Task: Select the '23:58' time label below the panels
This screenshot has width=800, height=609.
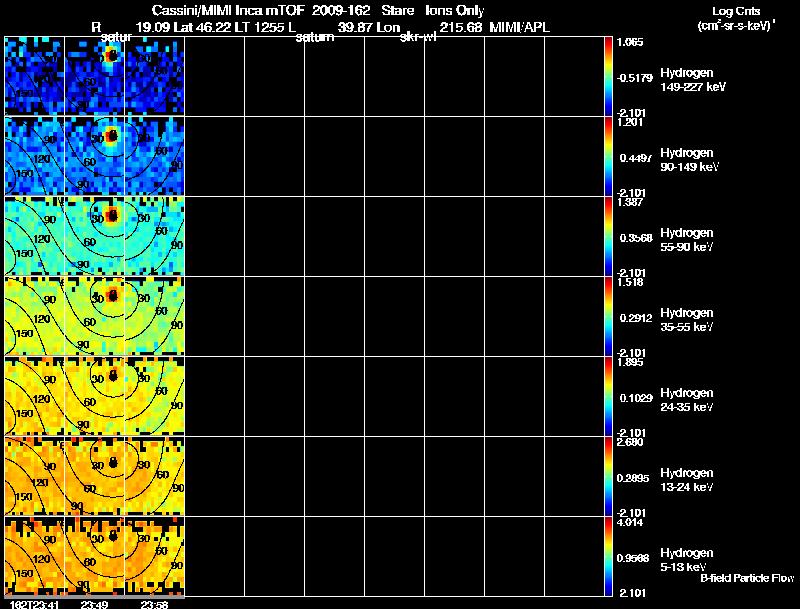Action: pyautogui.click(x=154, y=605)
